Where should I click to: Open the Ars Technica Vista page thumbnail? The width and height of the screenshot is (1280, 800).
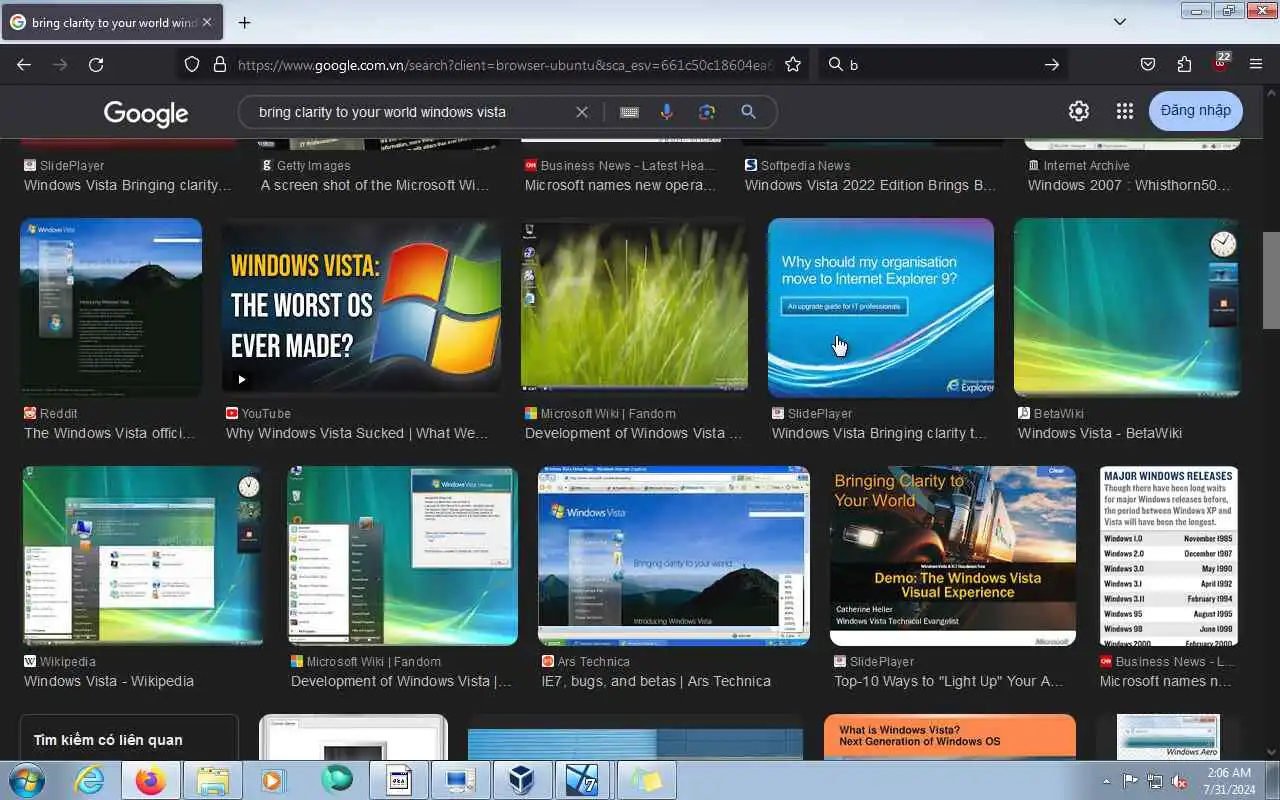[674, 556]
